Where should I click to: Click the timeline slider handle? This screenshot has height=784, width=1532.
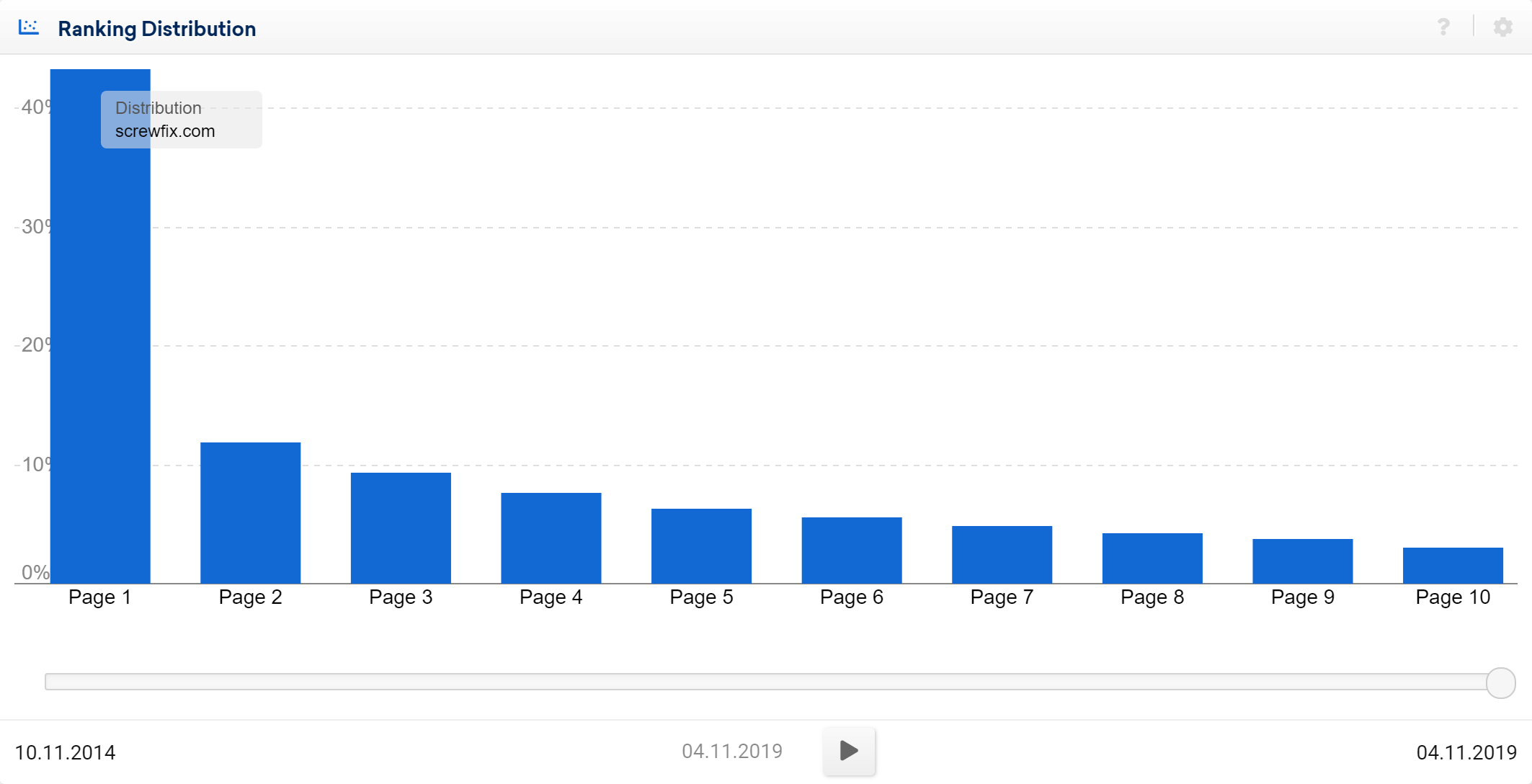pos(1501,682)
